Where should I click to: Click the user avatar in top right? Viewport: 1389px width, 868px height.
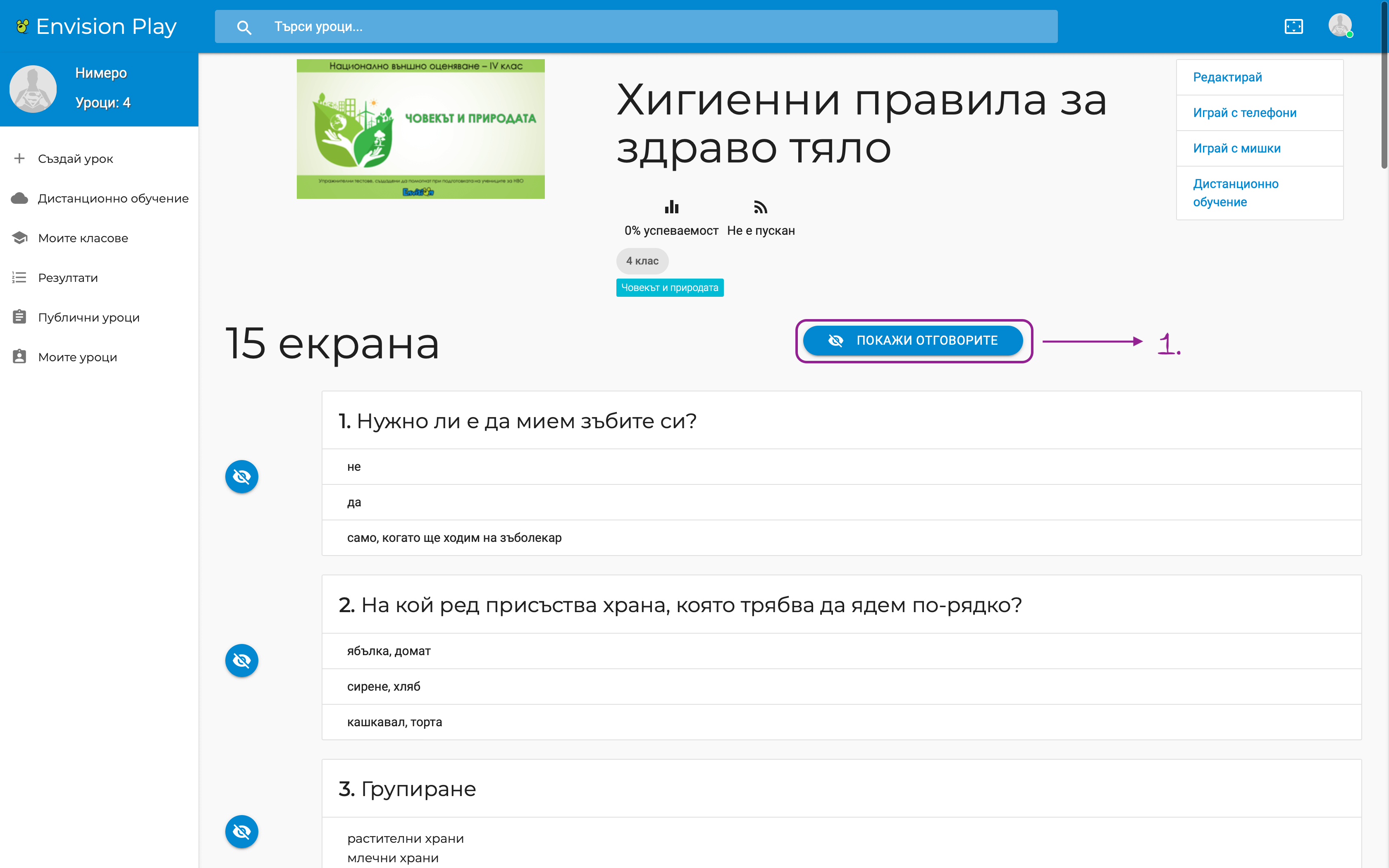1340,25
